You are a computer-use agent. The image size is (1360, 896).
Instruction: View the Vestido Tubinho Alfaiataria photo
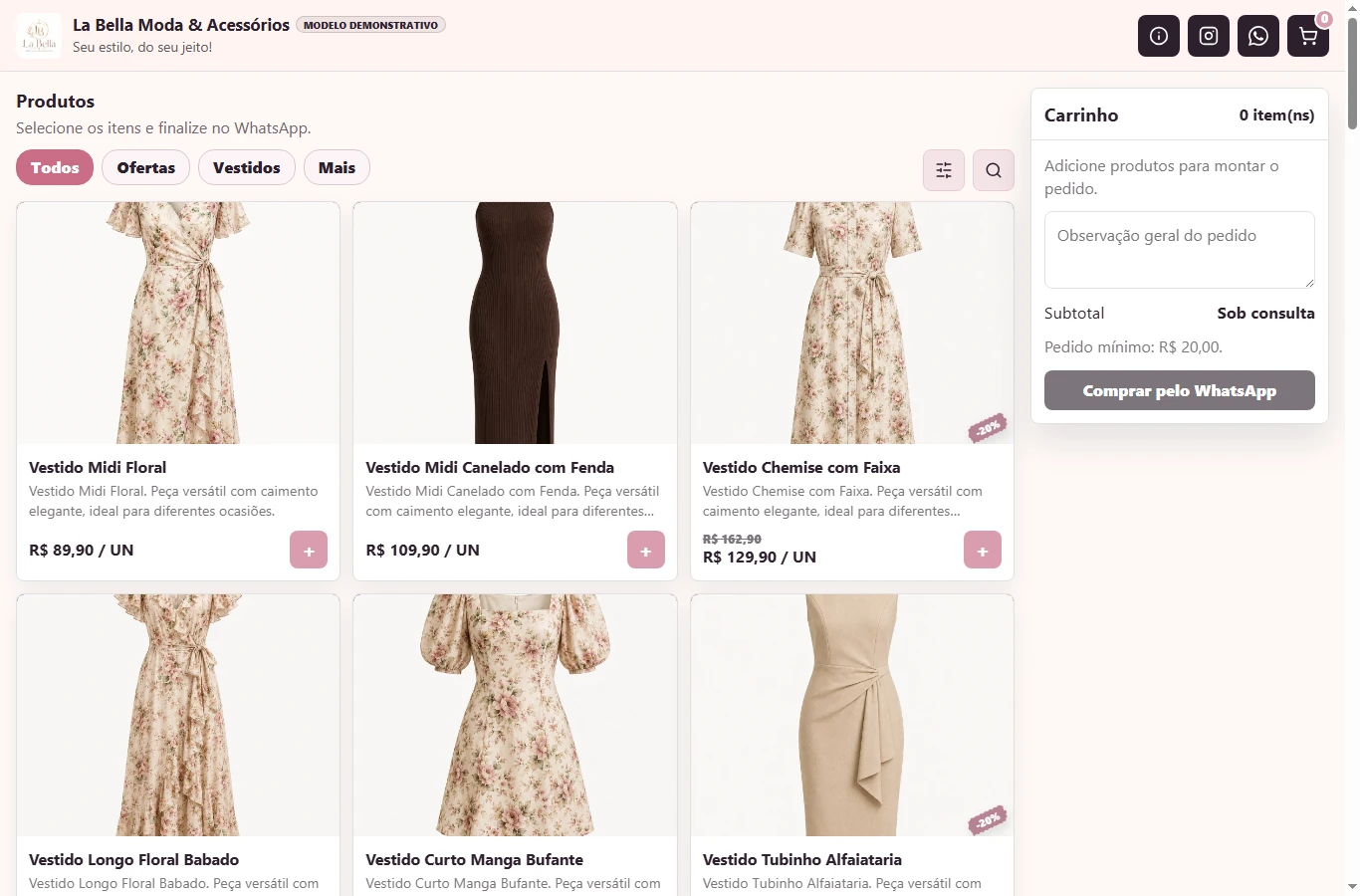point(852,715)
